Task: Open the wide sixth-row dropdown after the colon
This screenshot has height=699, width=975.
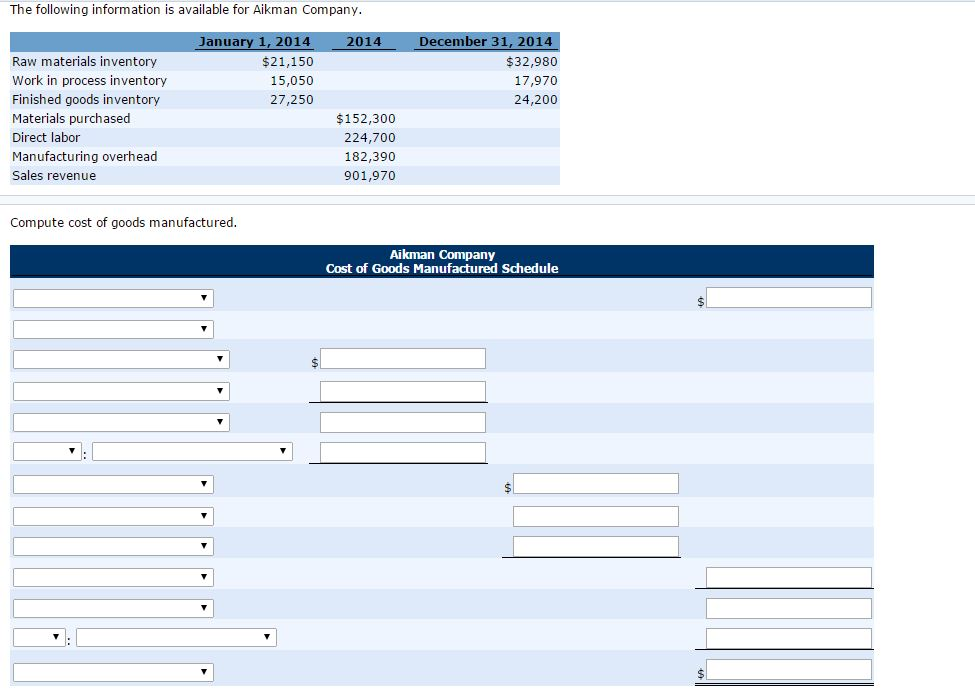Action: [192, 451]
